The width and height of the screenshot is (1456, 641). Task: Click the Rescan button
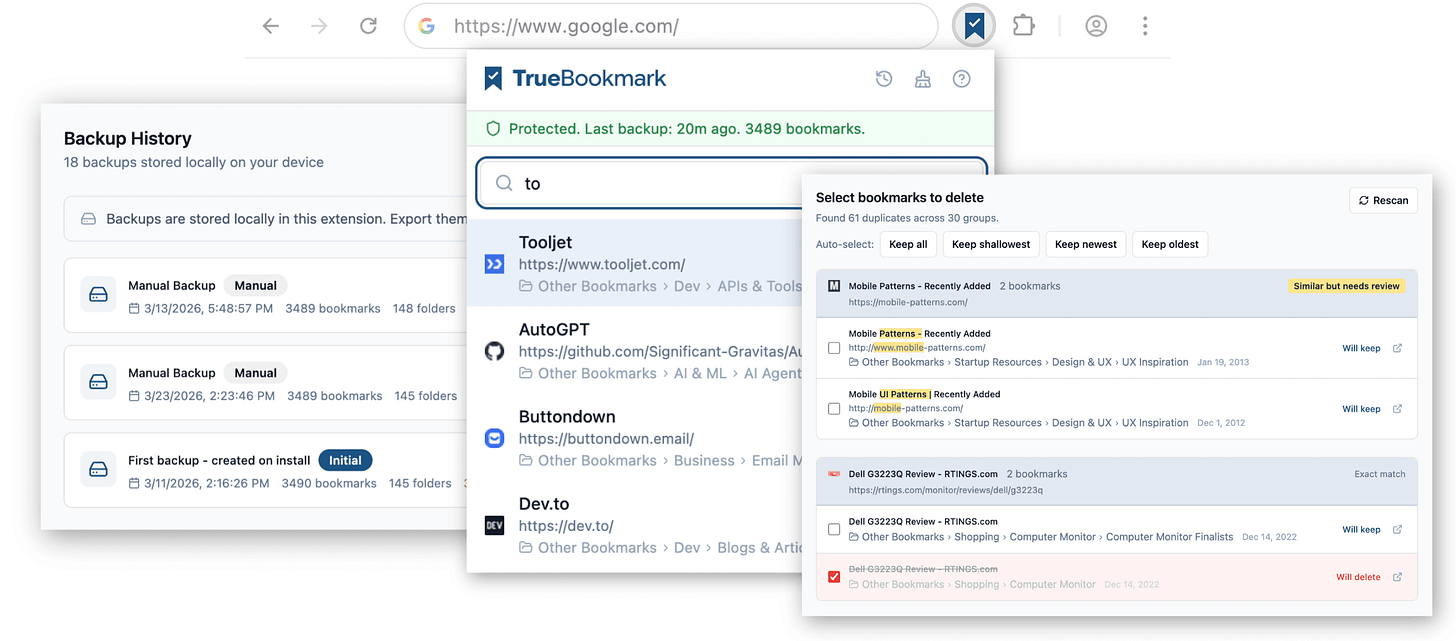[x=1383, y=200]
